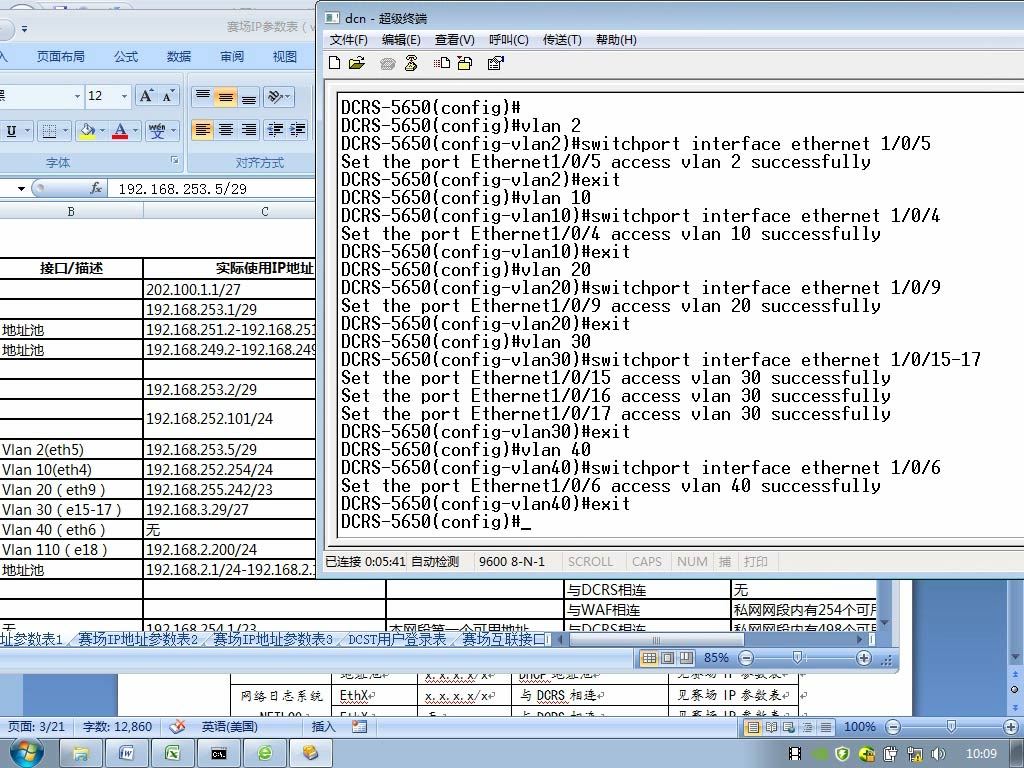Click Open file icon in HyperTerminal toolbar
Viewport: 1024px width, 768px height.
(x=357, y=63)
